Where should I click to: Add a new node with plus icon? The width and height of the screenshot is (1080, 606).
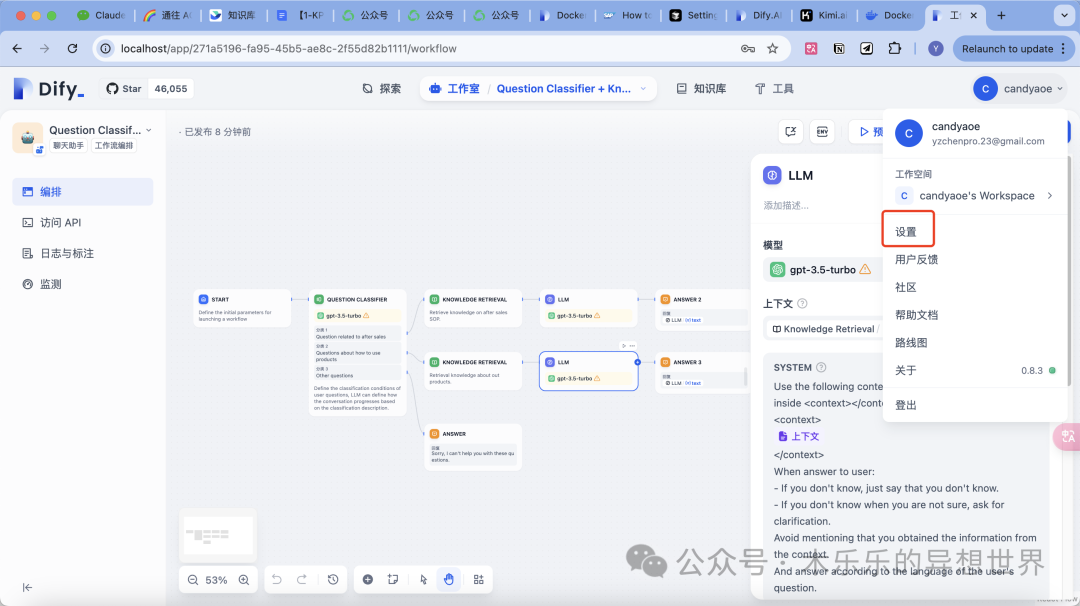pos(368,580)
